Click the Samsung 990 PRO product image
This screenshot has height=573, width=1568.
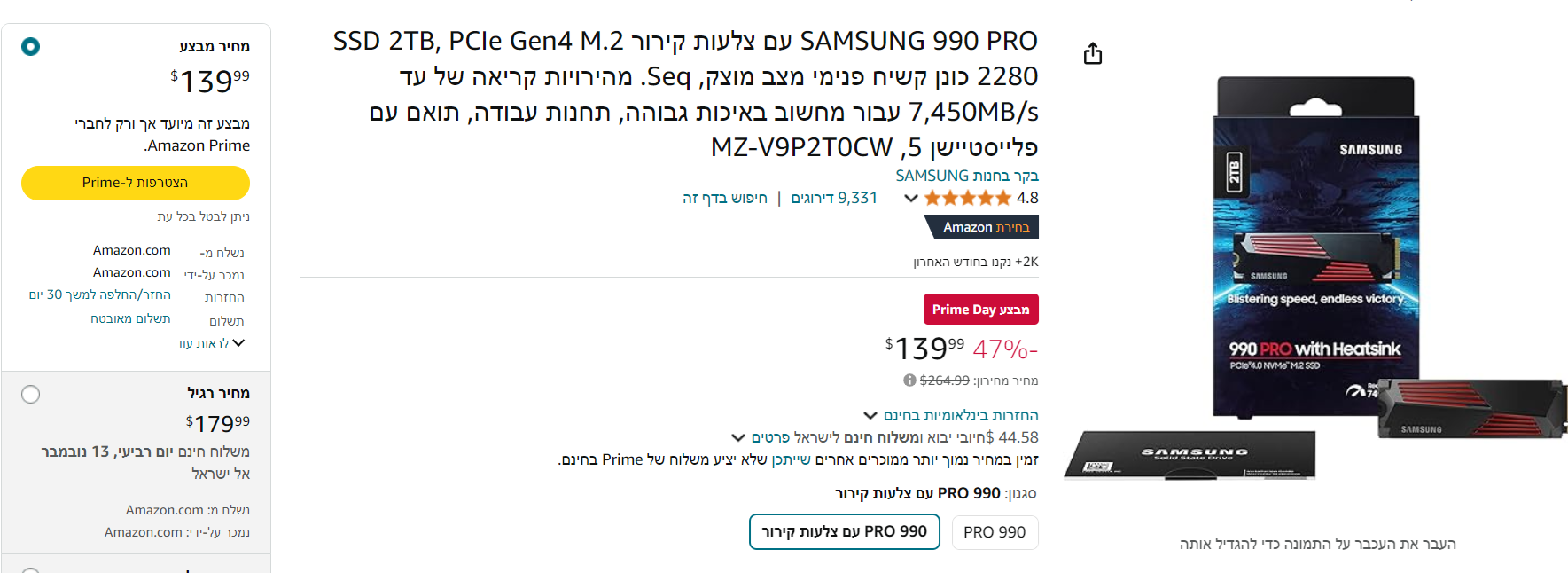click(1314, 275)
